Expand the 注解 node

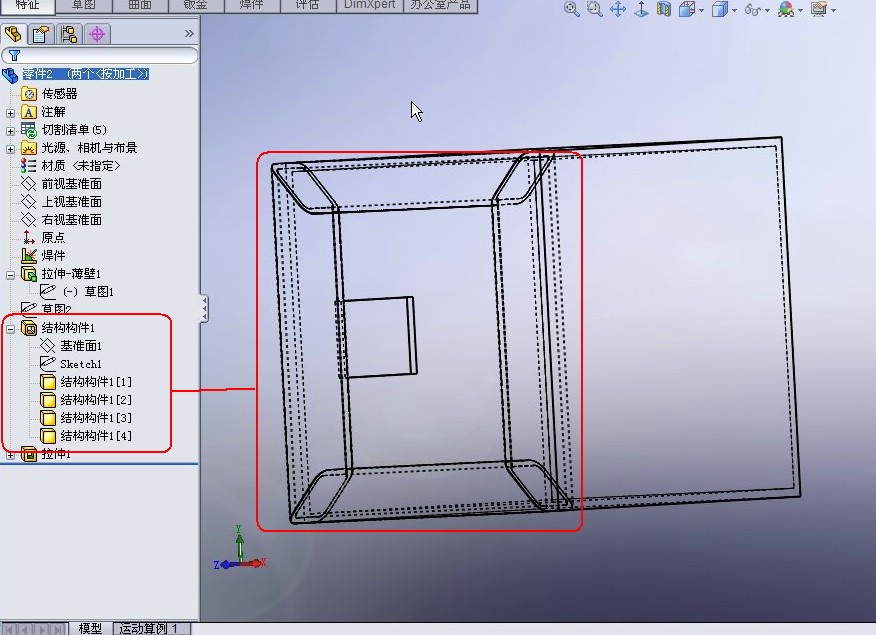tap(10, 113)
